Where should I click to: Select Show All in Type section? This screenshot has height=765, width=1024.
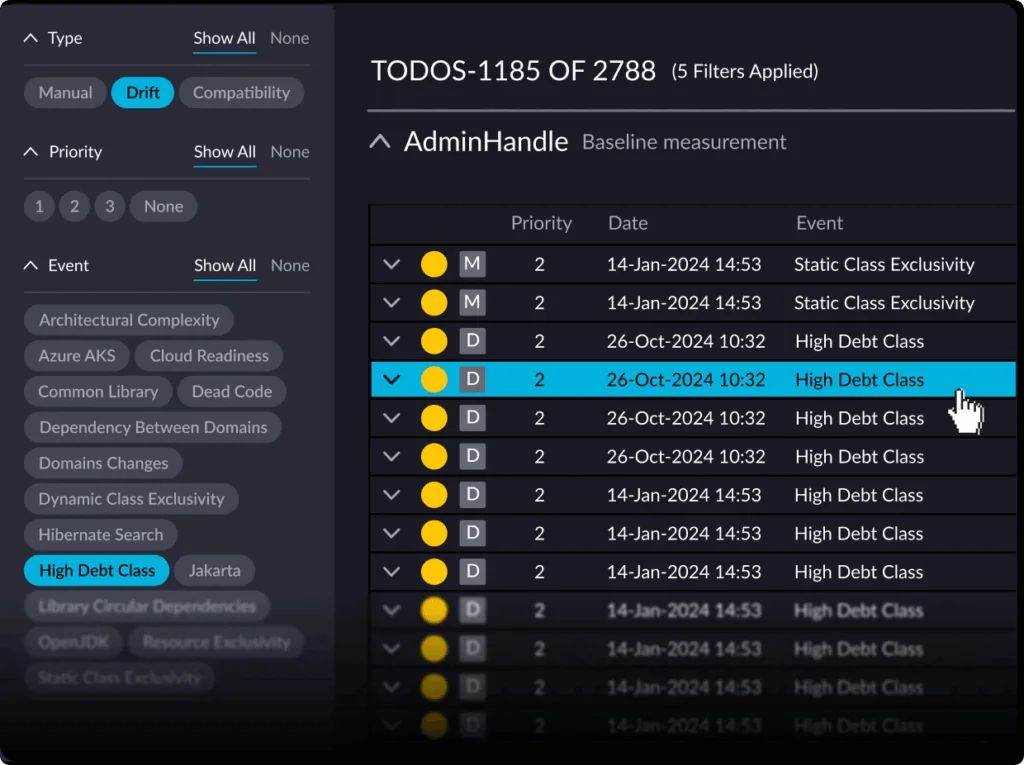[x=224, y=38]
